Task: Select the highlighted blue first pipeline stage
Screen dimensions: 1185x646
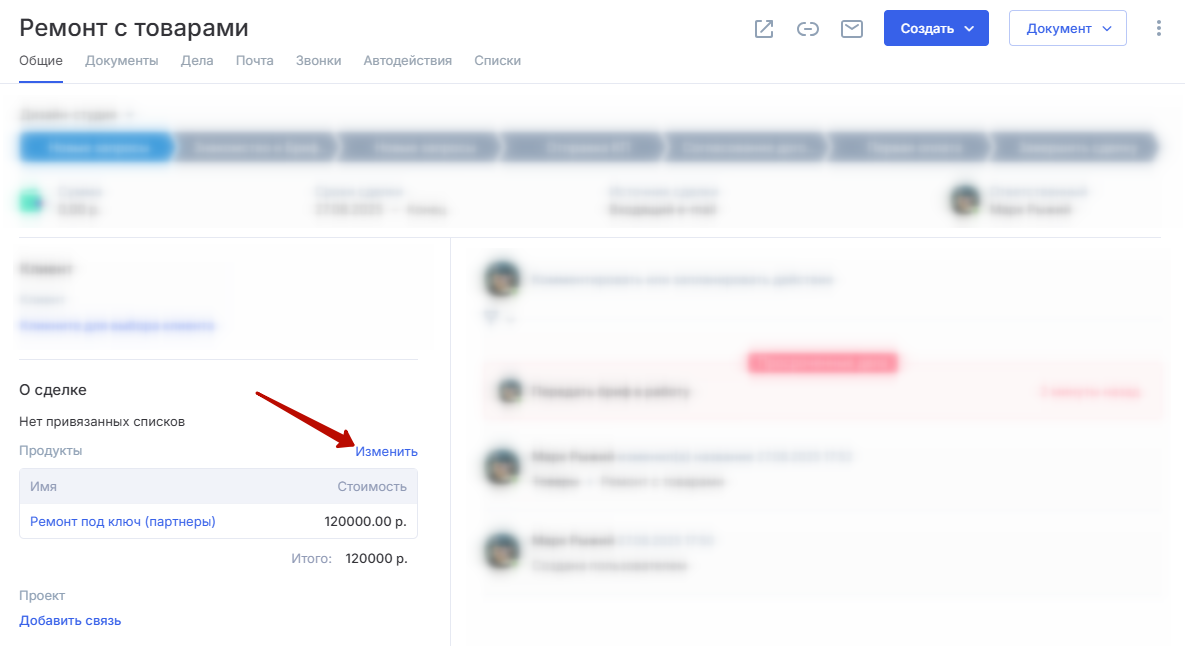Action: [x=96, y=148]
